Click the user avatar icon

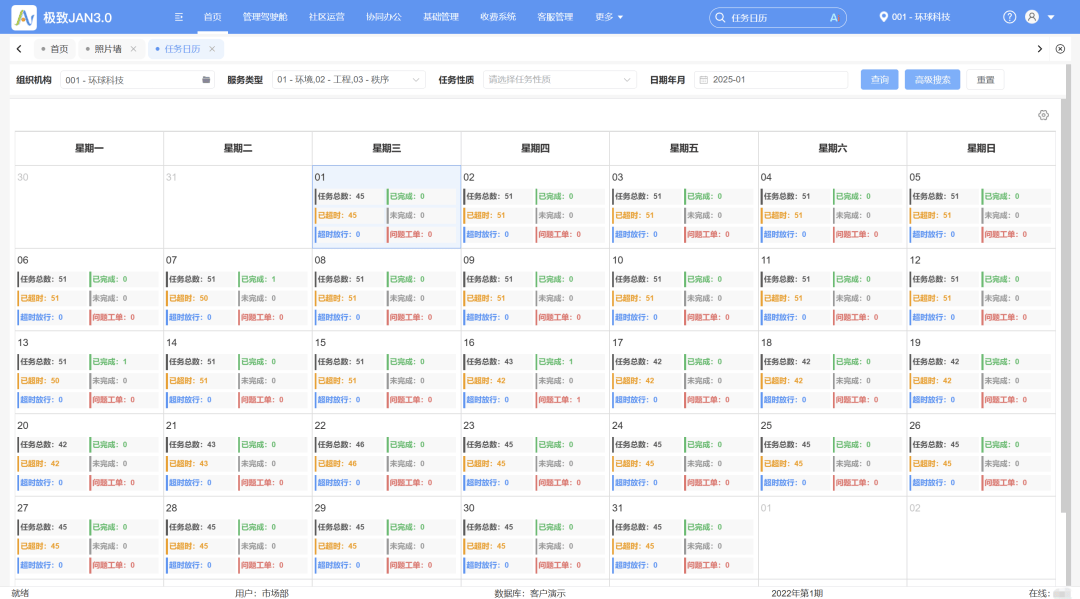pyautogui.click(x=1031, y=16)
